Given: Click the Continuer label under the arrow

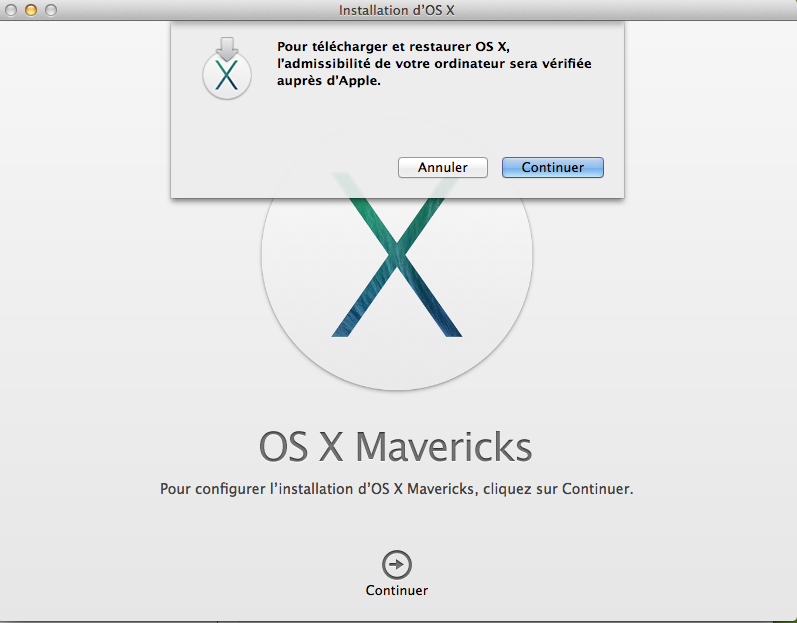Looking at the screenshot, I should tap(396, 590).
